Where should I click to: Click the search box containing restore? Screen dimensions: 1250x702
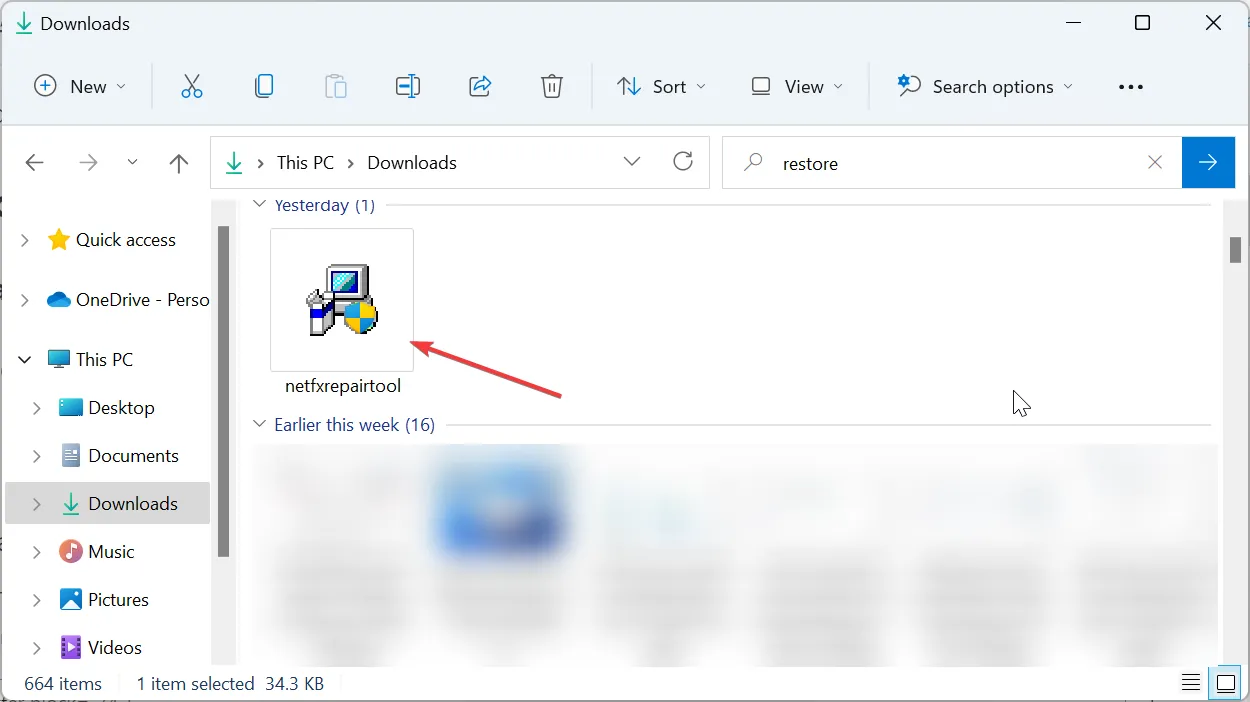(x=950, y=163)
